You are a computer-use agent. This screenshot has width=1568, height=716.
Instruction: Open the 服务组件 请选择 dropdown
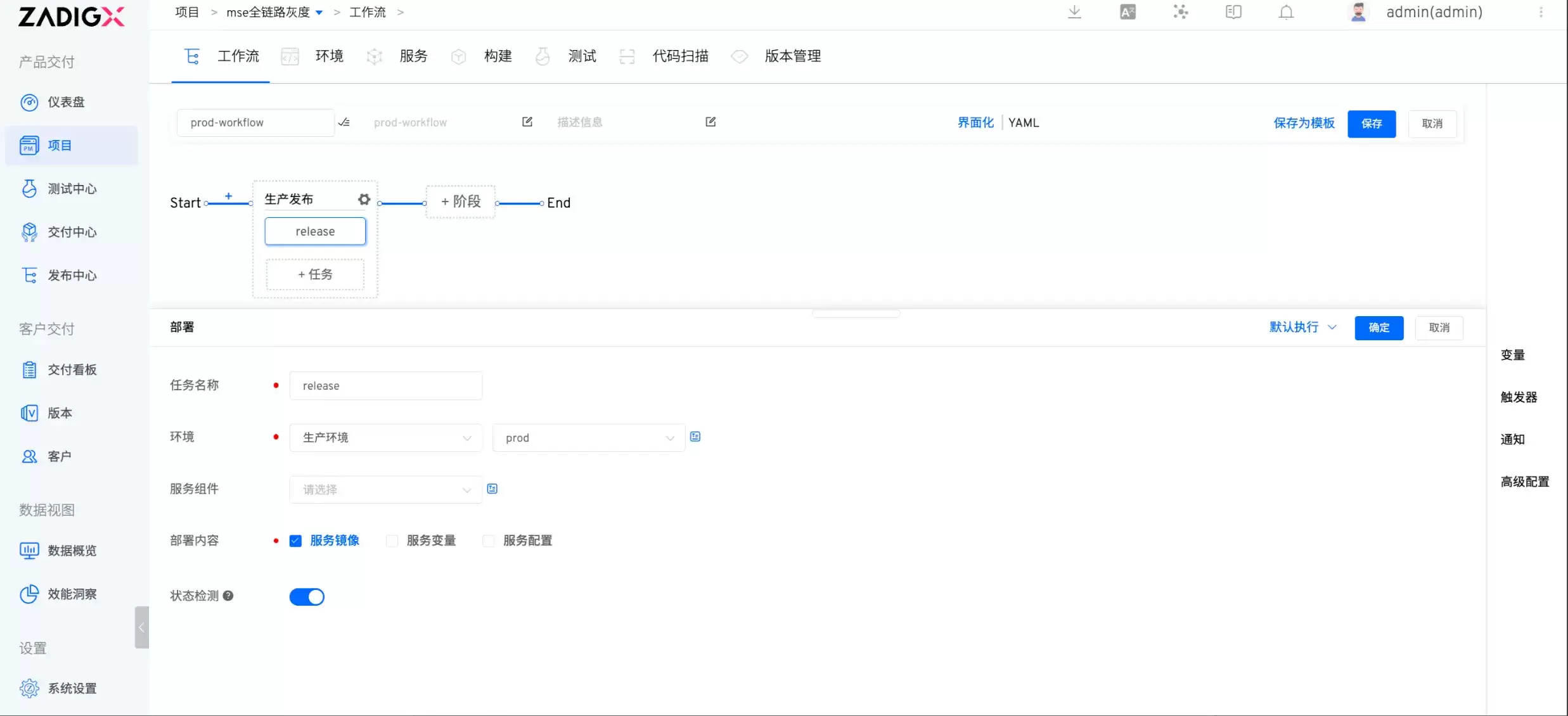pyautogui.click(x=386, y=490)
